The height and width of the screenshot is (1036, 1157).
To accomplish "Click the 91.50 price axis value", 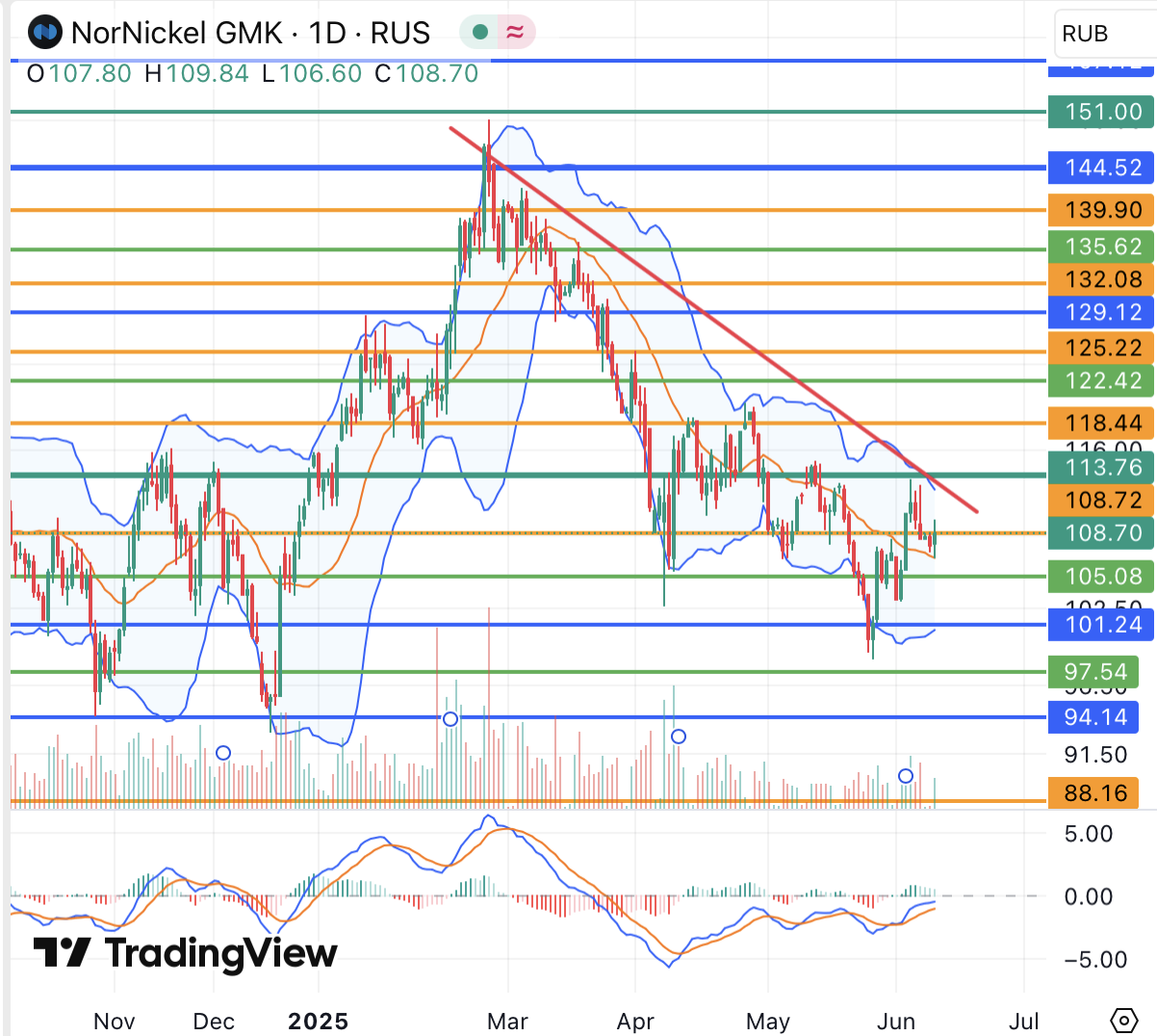I will (1095, 755).
